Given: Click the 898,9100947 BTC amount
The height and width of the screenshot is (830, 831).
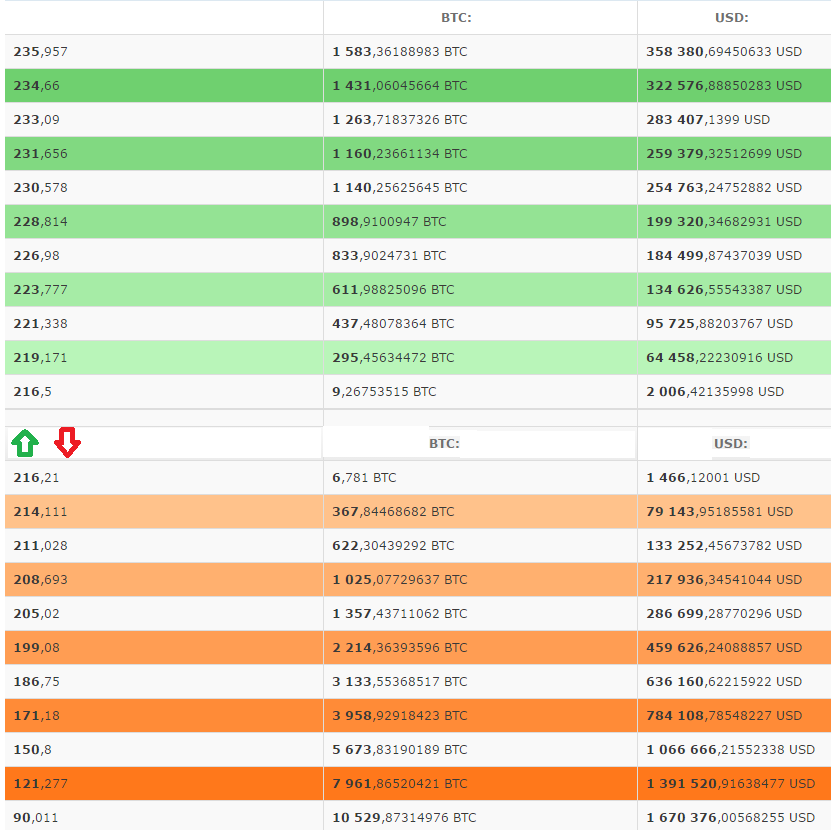Looking at the screenshot, I should (x=389, y=222).
